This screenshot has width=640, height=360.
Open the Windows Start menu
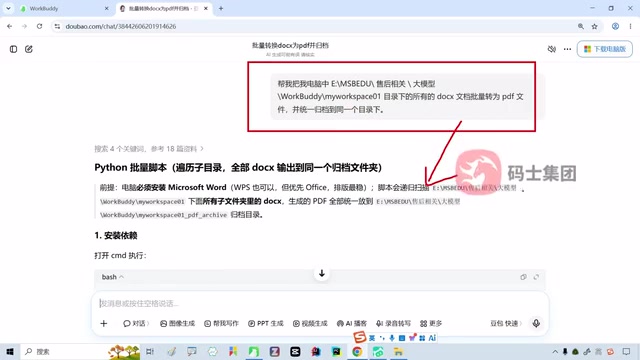click(x=10, y=351)
